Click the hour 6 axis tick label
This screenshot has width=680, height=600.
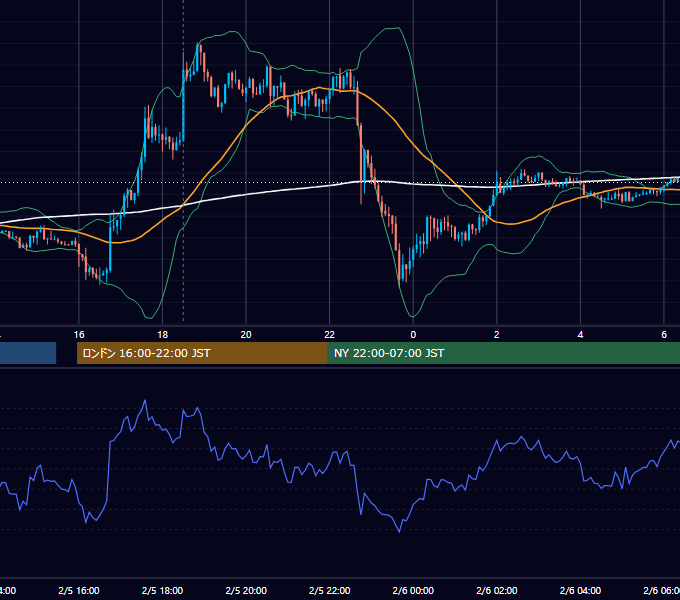(x=664, y=335)
